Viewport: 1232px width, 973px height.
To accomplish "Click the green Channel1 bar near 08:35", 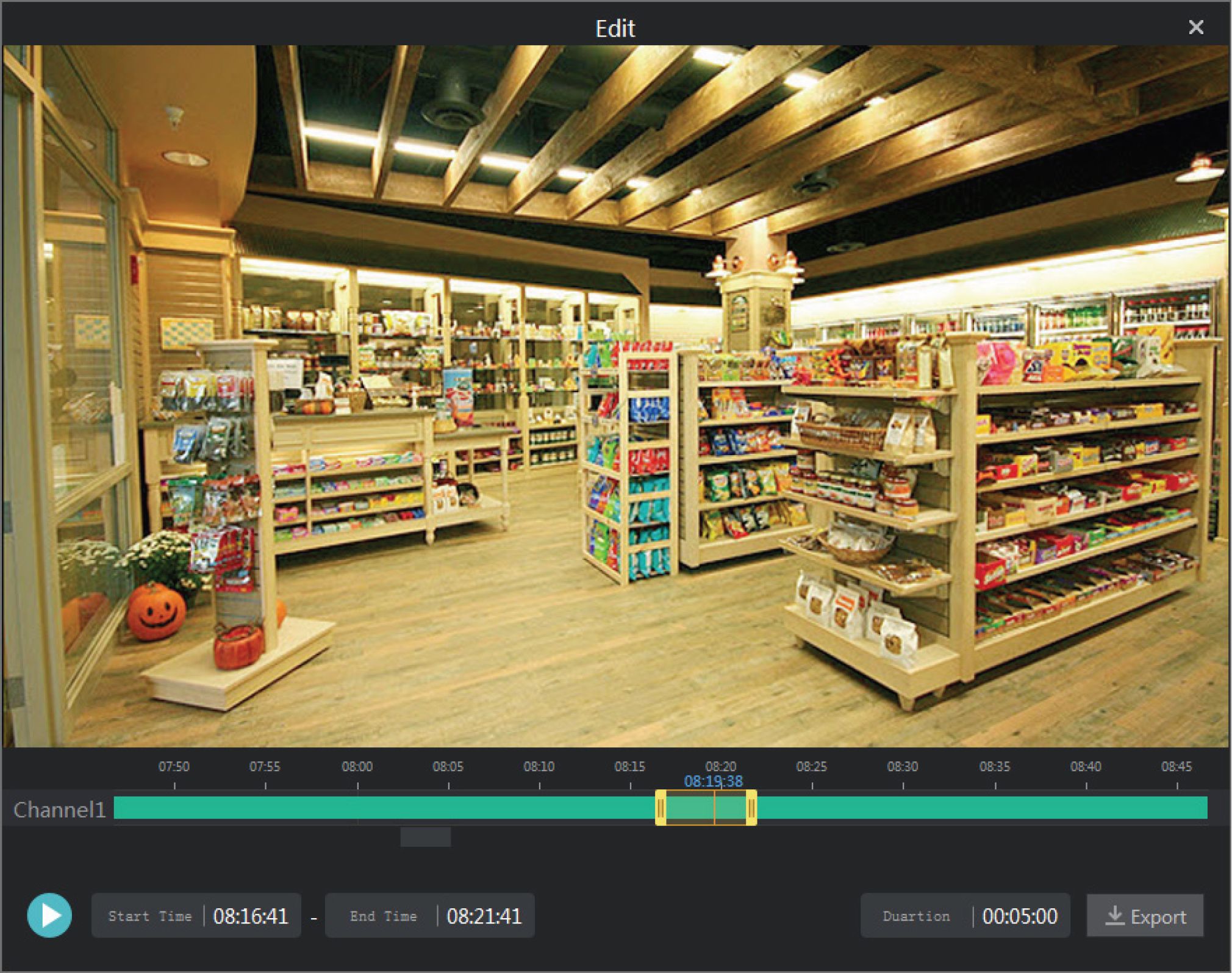I will pyautogui.click(x=995, y=808).
